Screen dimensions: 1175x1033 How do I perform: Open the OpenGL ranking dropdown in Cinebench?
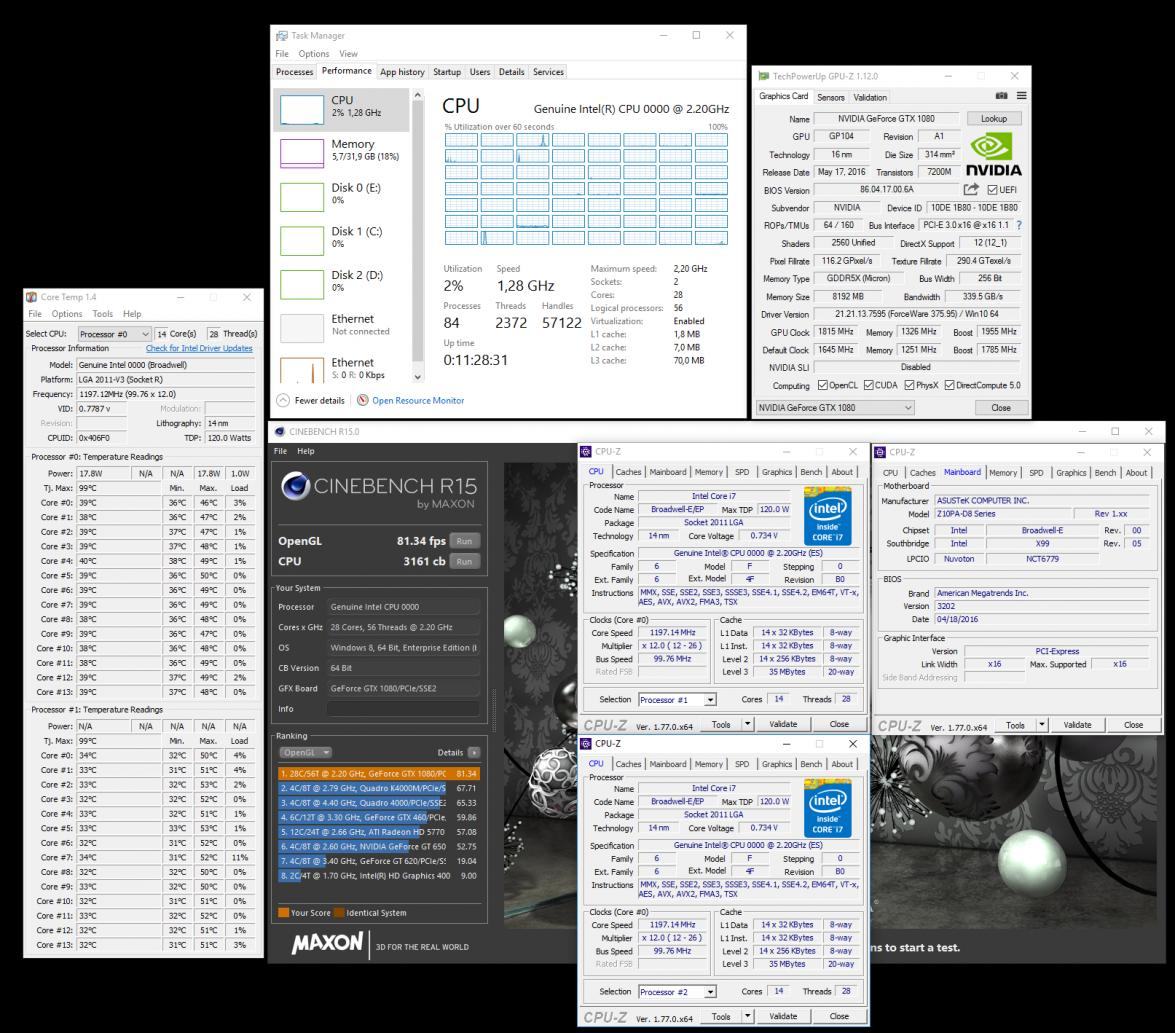coord(306,752)
